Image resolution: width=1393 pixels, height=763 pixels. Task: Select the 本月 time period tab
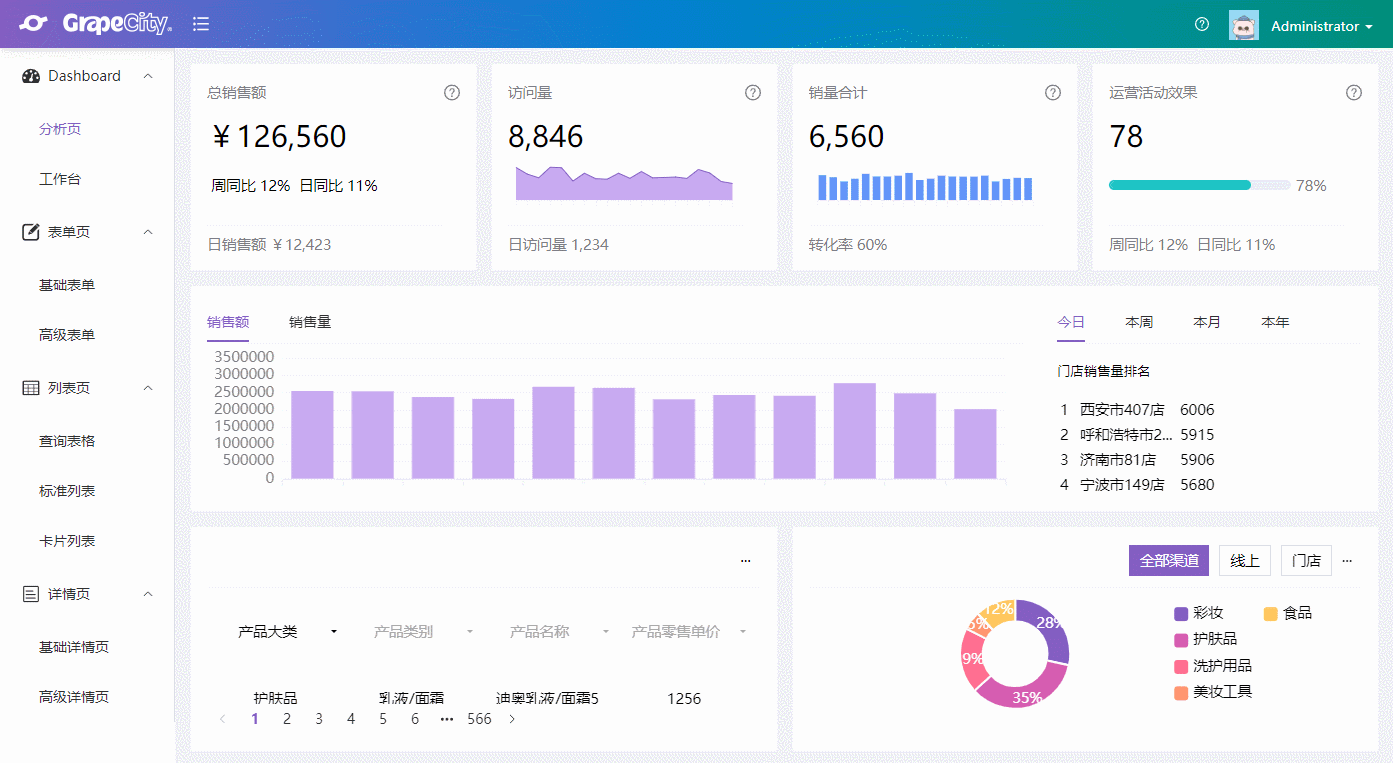[1206, 322]
